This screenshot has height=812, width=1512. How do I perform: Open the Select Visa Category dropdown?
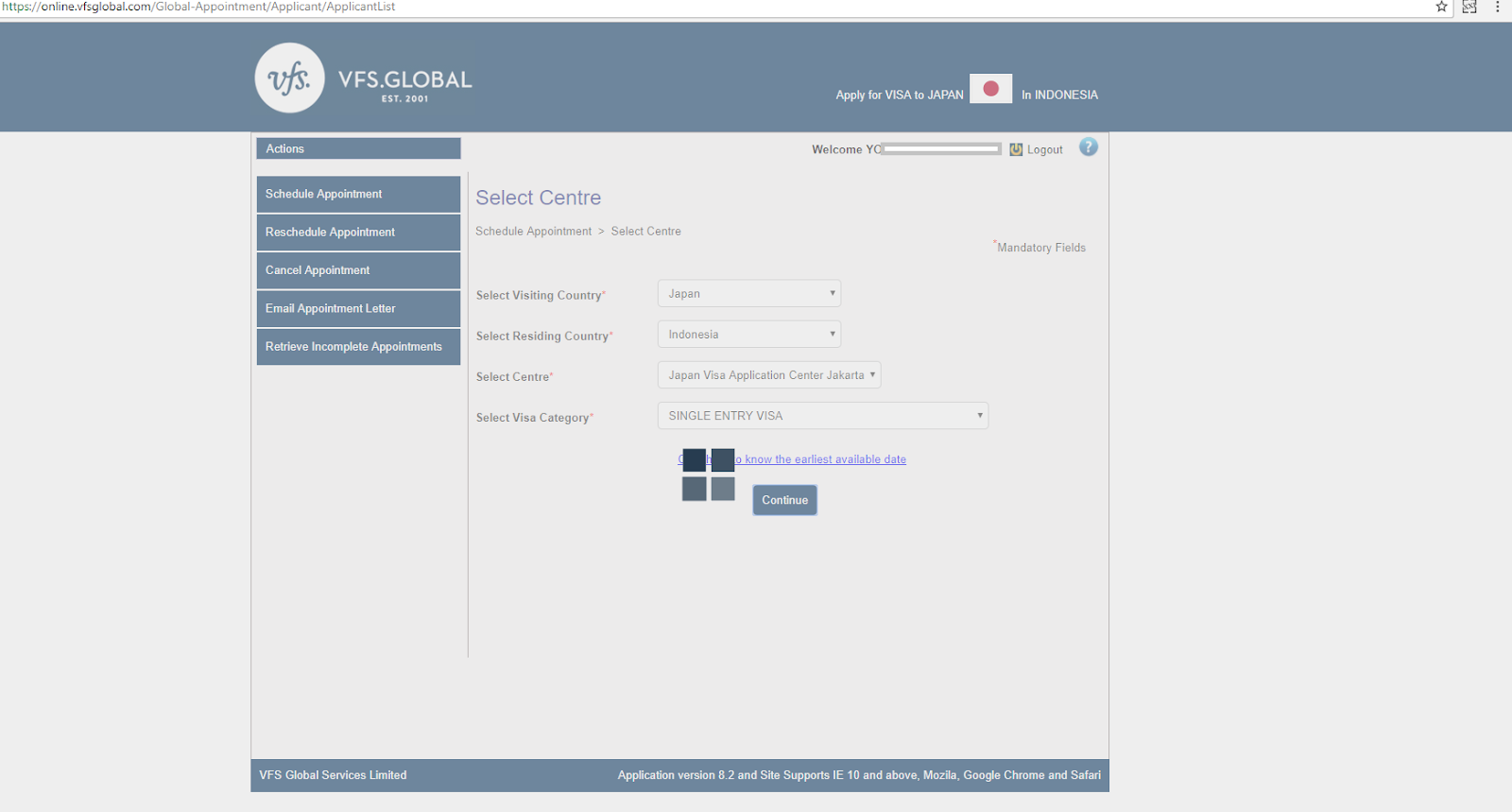click(823, 416)
